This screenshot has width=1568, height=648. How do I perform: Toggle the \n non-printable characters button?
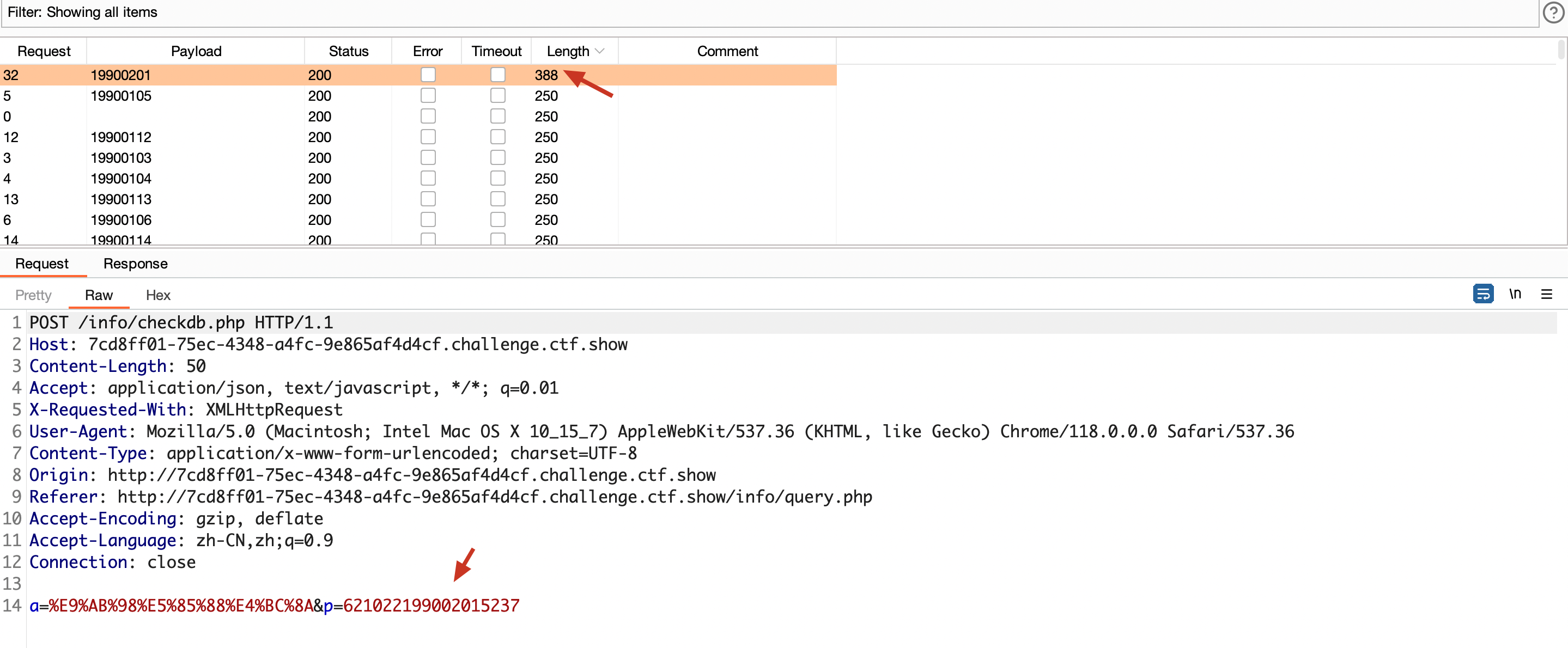point(1515,294)
